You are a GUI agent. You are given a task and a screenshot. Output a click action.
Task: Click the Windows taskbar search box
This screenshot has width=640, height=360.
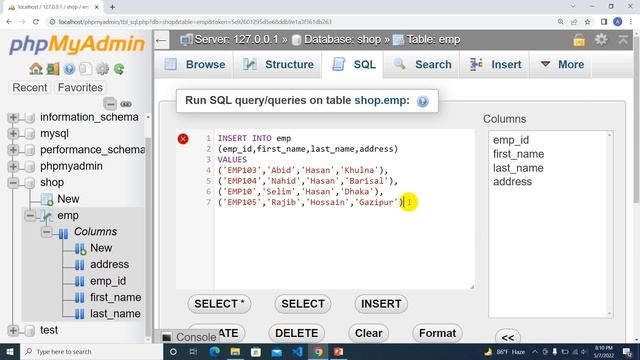pos(91,351)
